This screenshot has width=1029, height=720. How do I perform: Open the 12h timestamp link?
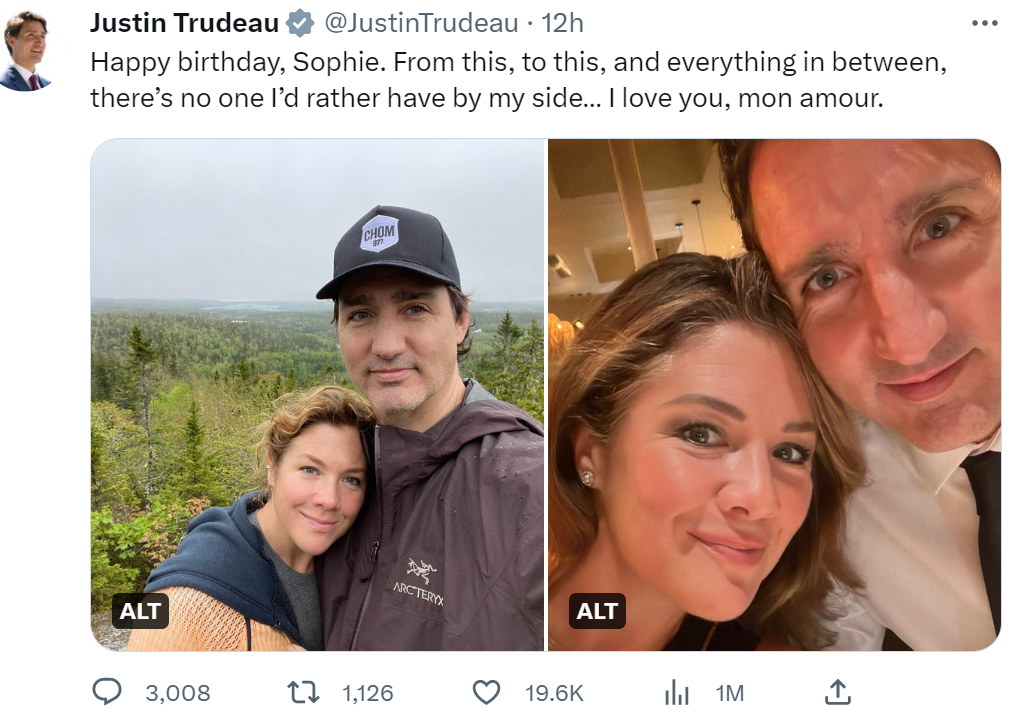point(562,23)
